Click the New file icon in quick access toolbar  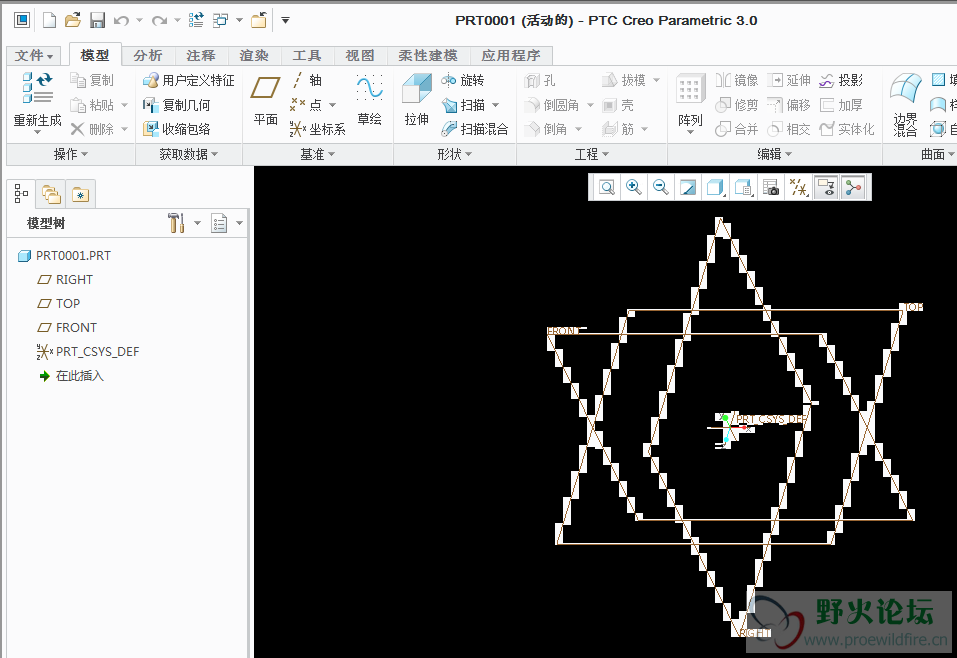(x=49, y=20)
